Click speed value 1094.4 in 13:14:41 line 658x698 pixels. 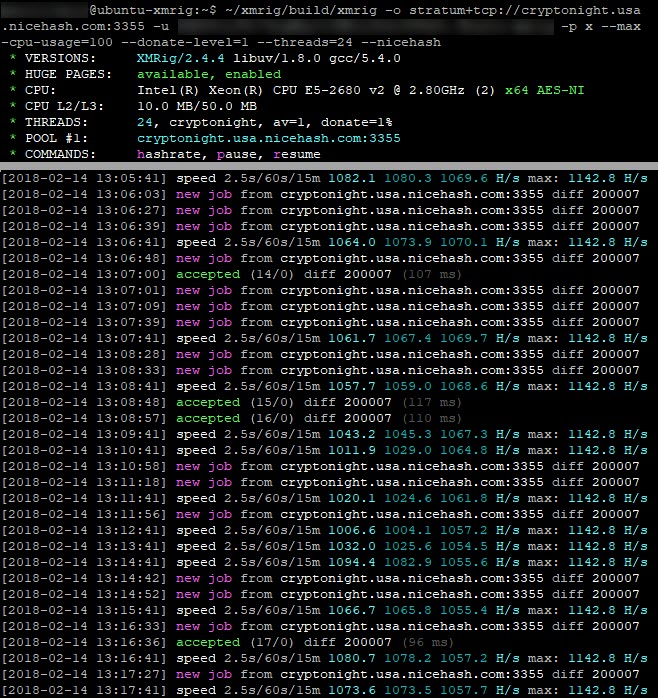pyautogui.click(x=352, y=563)
